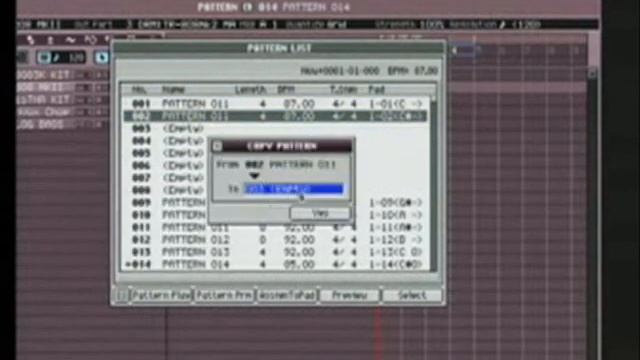Click the PATTERN LIST title bar
This screenshot has height=360, width=640.
[x=279, y=48]
